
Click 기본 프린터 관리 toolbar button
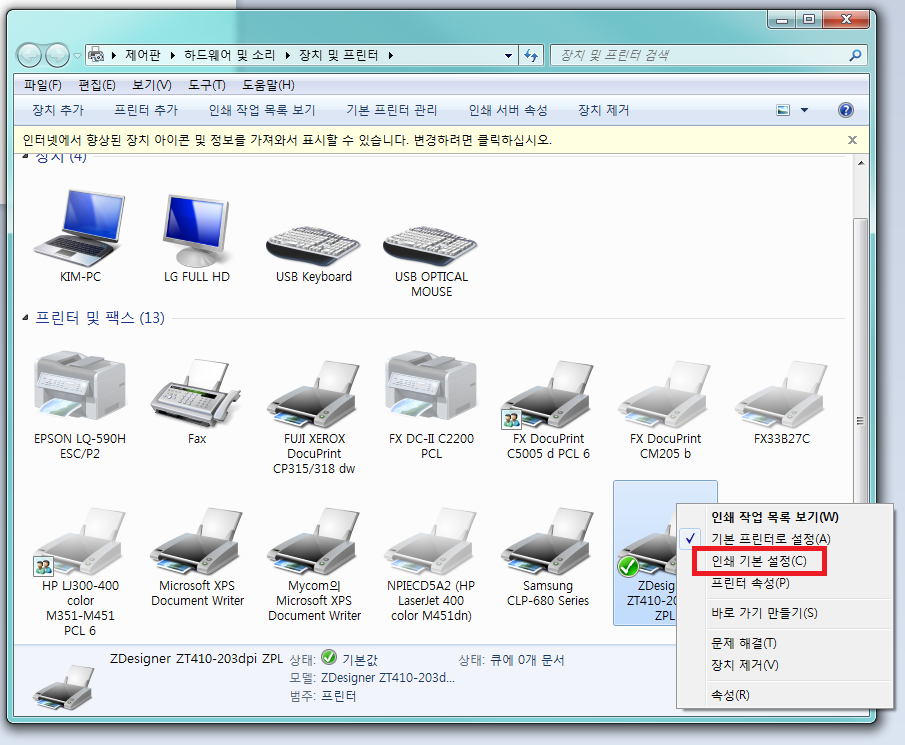coord(392,110)
